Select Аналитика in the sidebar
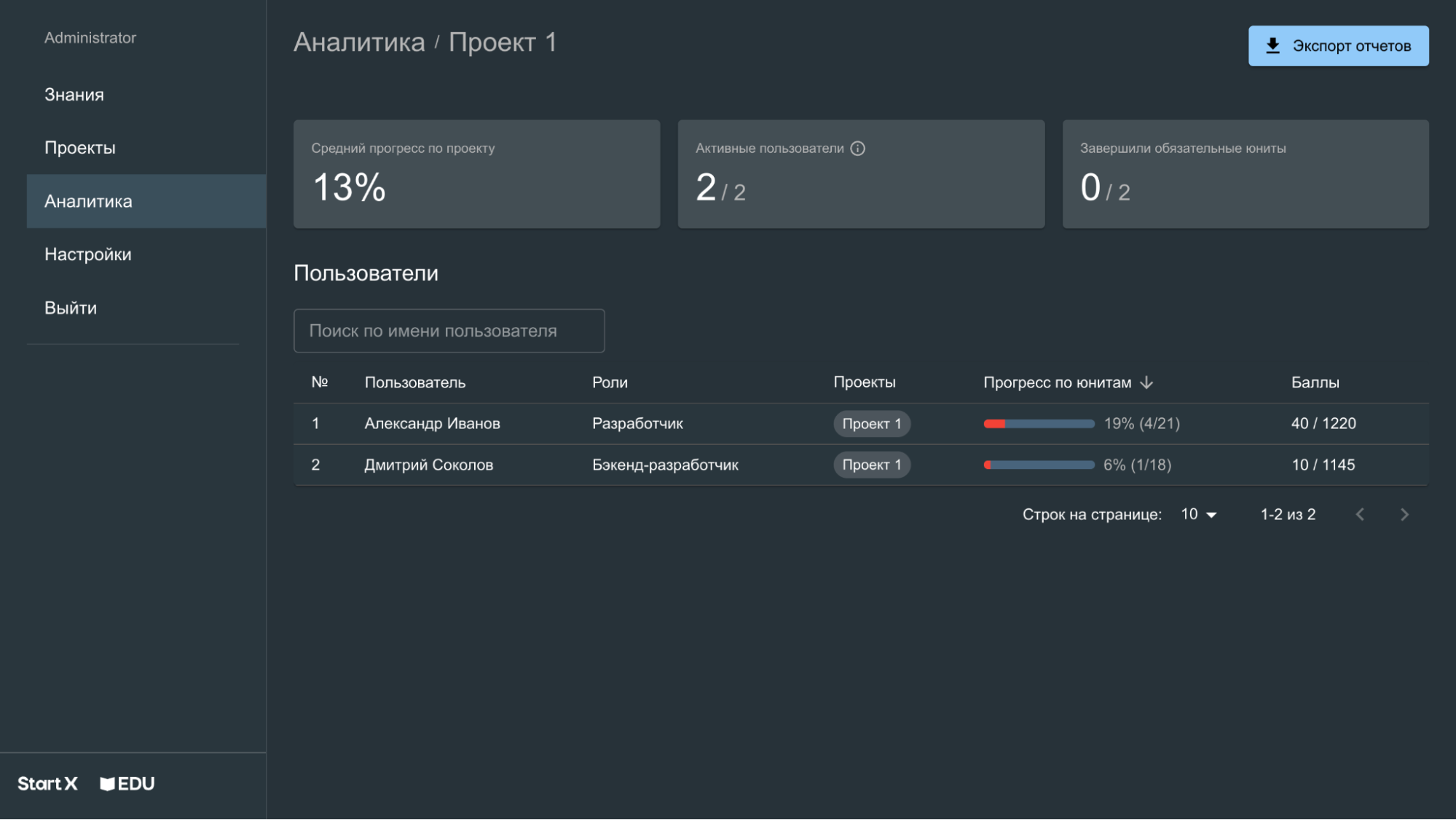Viewport: 1456px width, 820px height. 88,201
